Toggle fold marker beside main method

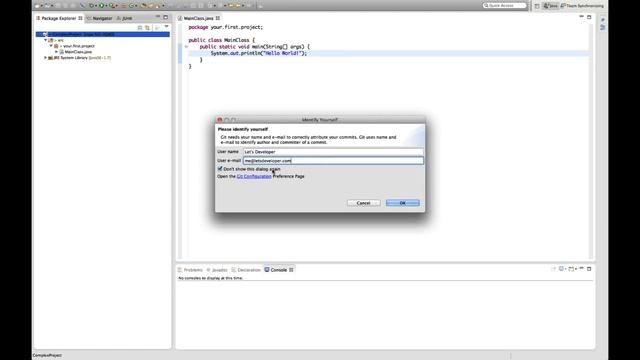point(186,47)
